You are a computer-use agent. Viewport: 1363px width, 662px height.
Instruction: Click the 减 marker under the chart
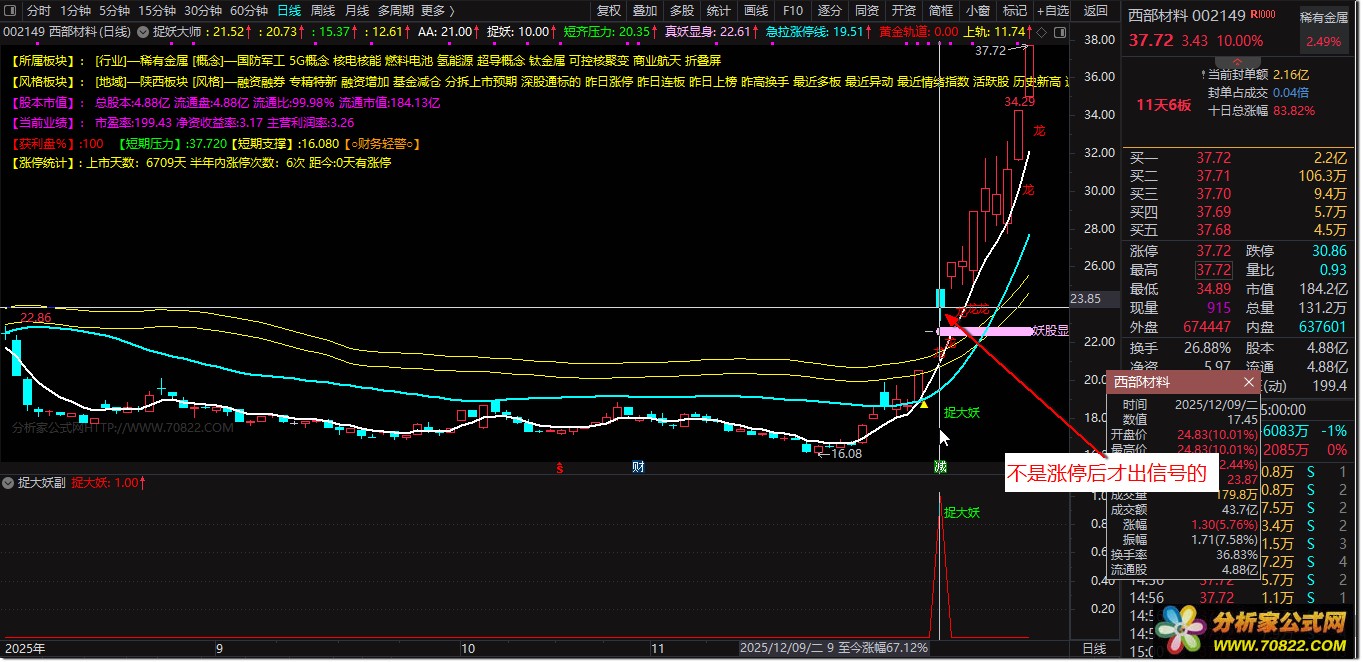tap(940, 467)
